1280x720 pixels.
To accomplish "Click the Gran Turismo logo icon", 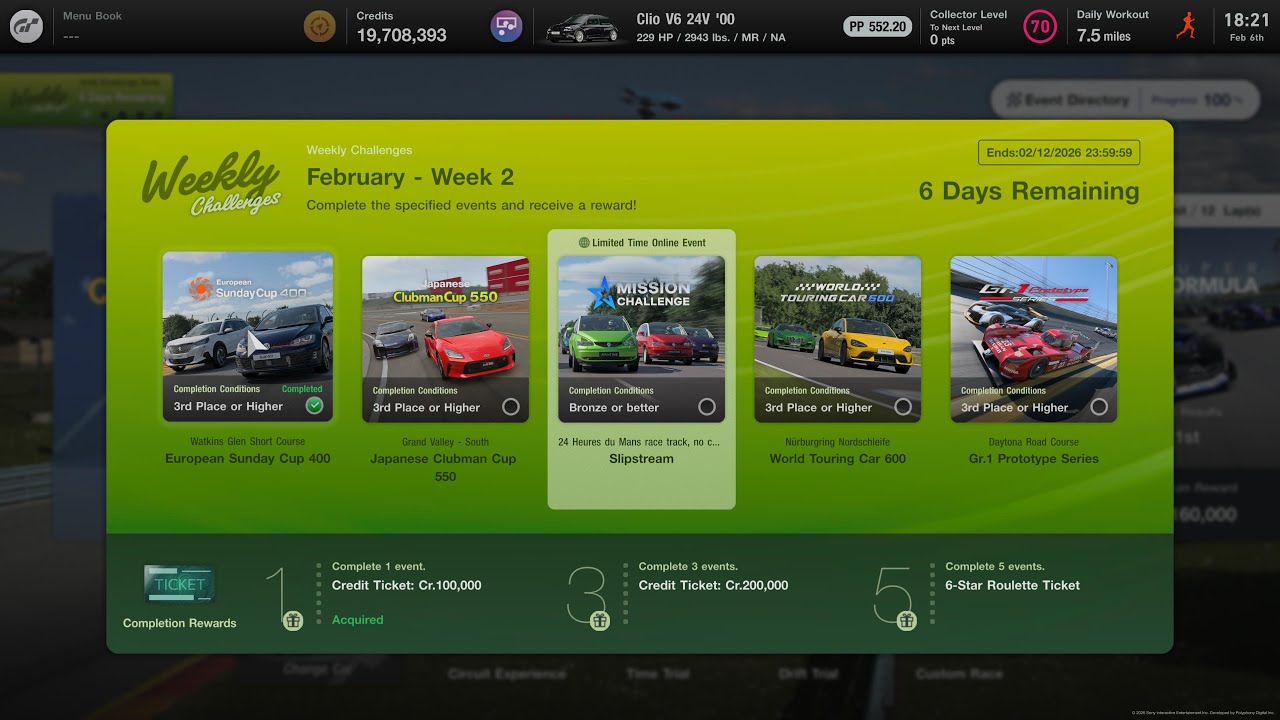I will (x=26, y=26).
